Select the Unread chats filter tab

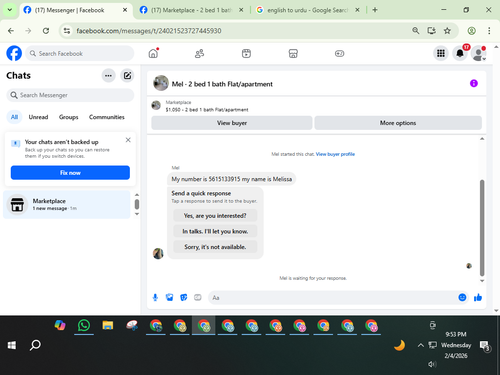(38, 117)
